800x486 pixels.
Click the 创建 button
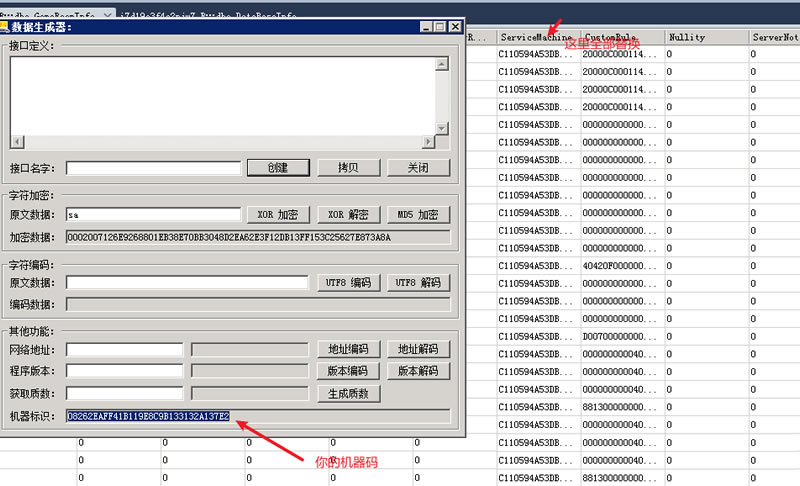277,168
